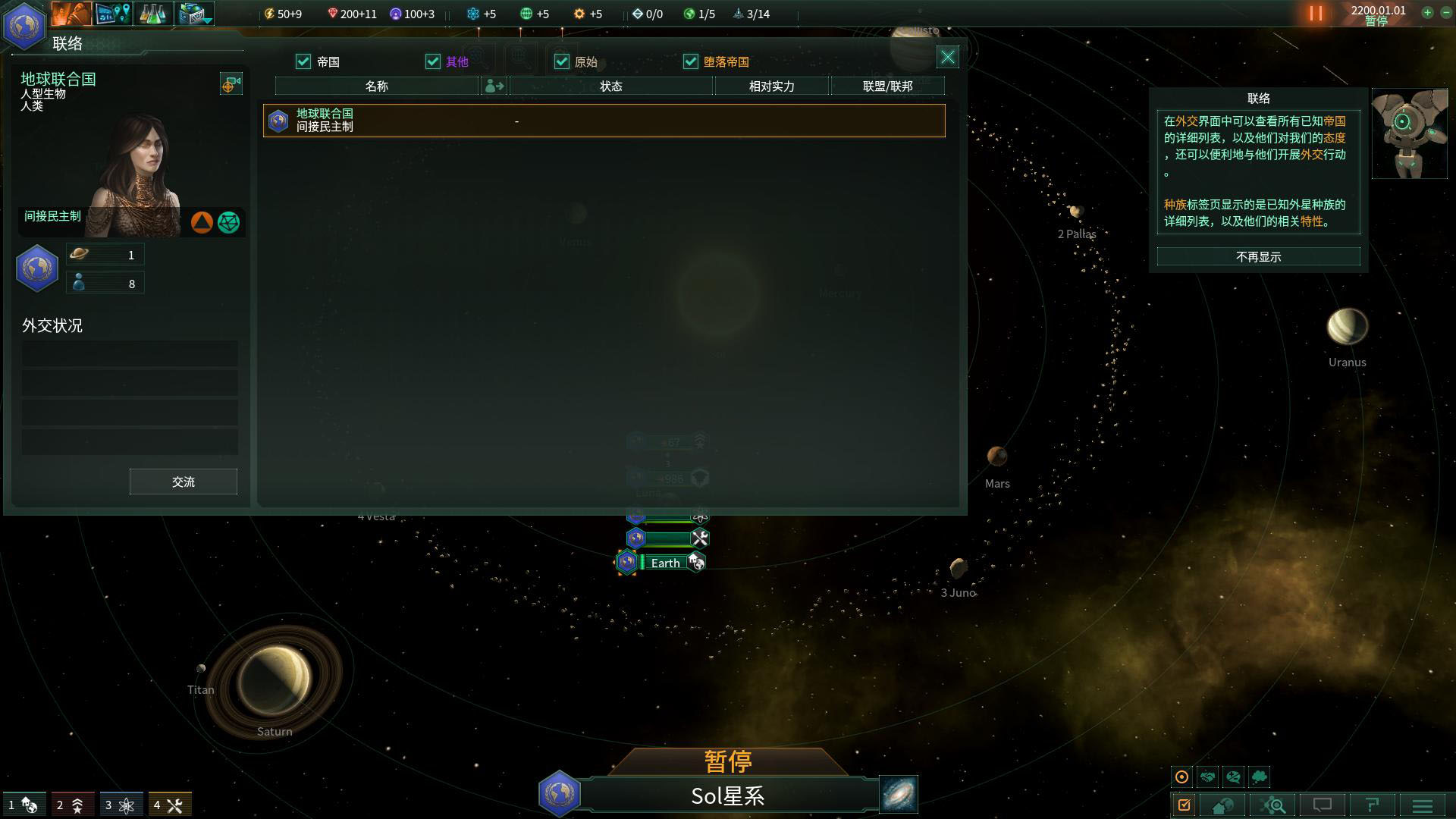
Task: Click the Earth planet thumbnail
Action: click(x=629, y=562)
